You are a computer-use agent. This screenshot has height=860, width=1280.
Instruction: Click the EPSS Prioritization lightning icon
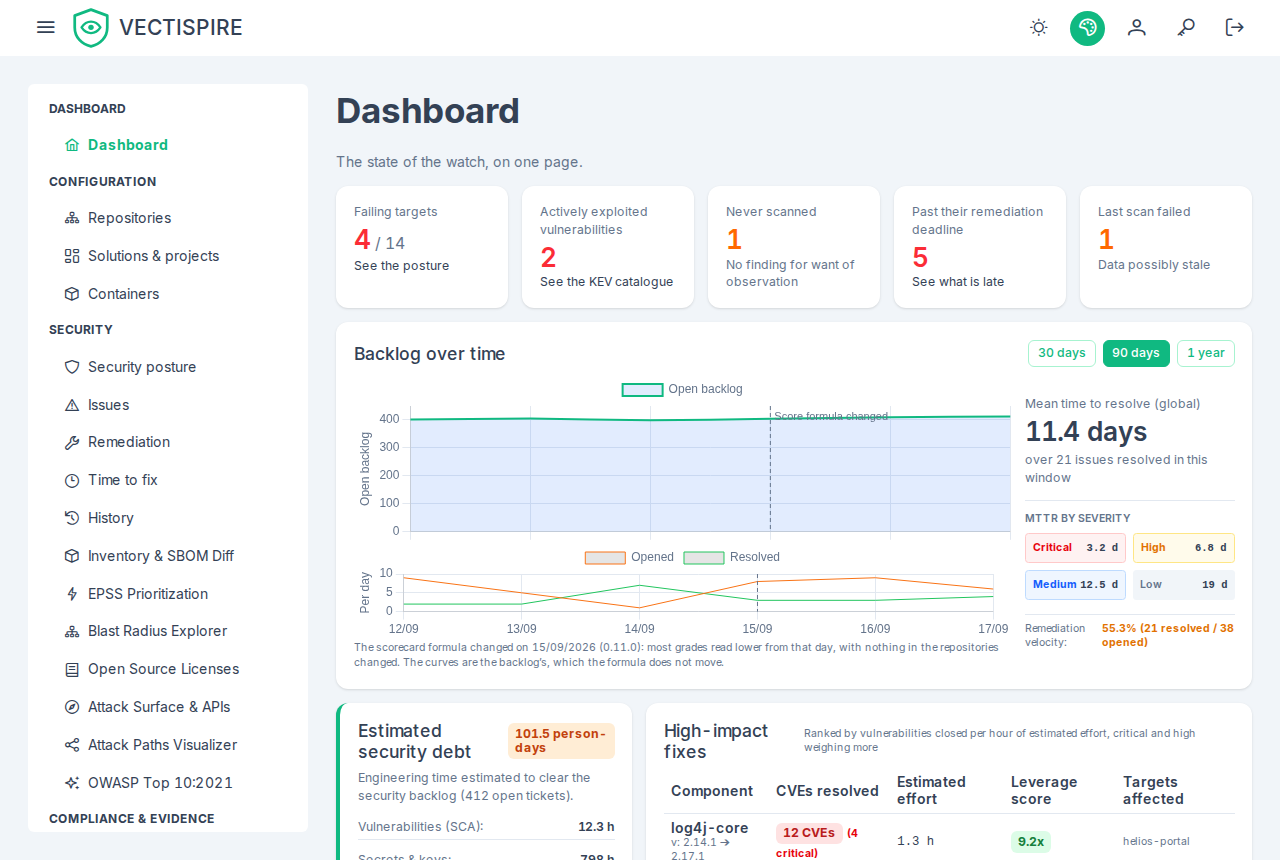[x=72, y=594]
